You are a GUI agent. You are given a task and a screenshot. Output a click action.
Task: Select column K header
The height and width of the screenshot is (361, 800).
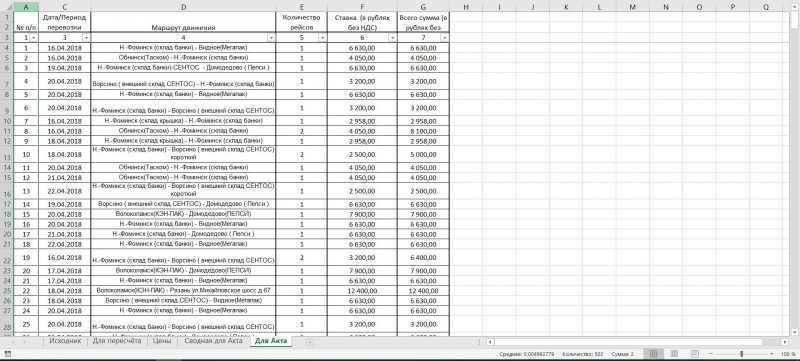tap(566, 7)
